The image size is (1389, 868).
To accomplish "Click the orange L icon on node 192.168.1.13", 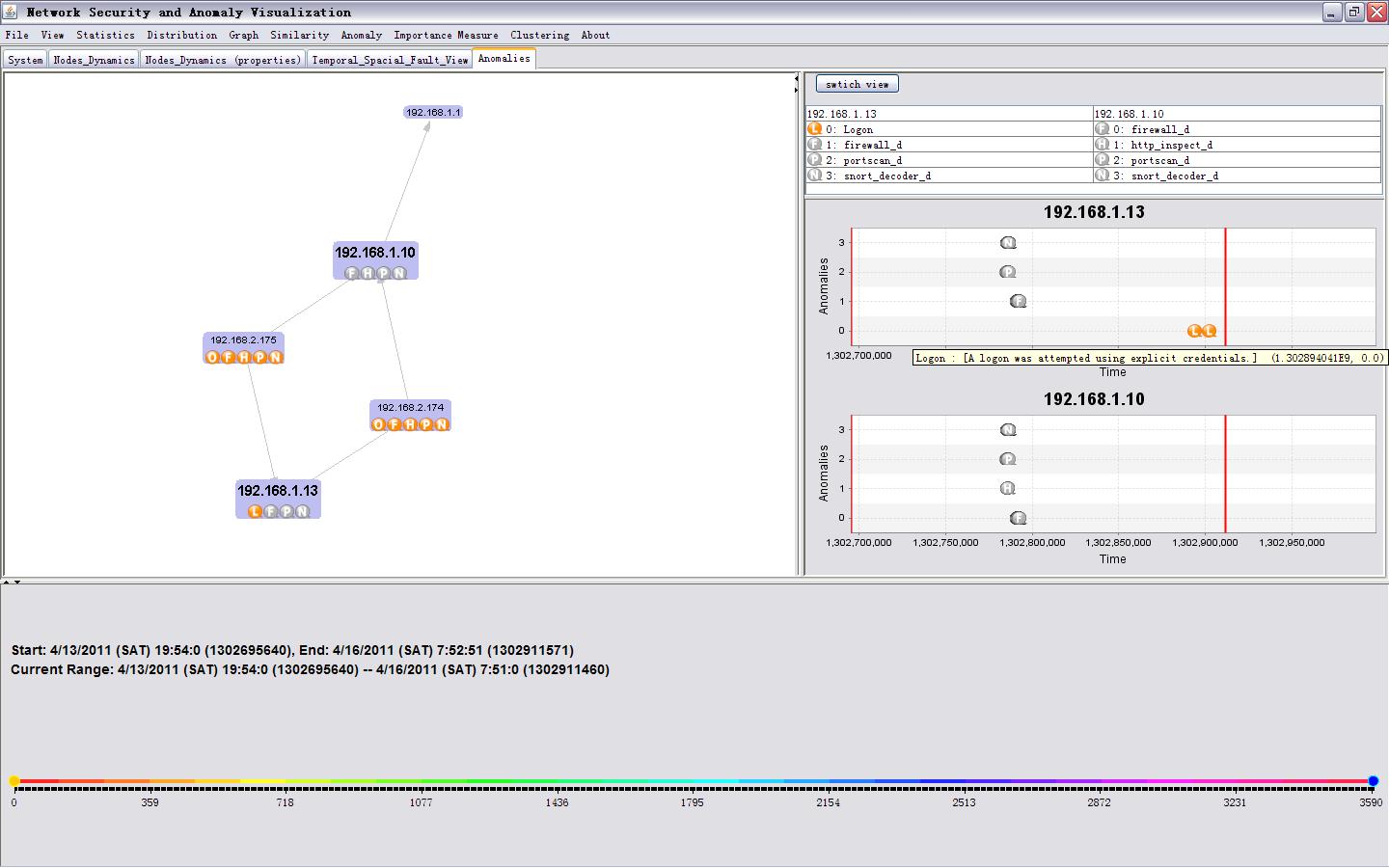I will (x=255, y=511).
